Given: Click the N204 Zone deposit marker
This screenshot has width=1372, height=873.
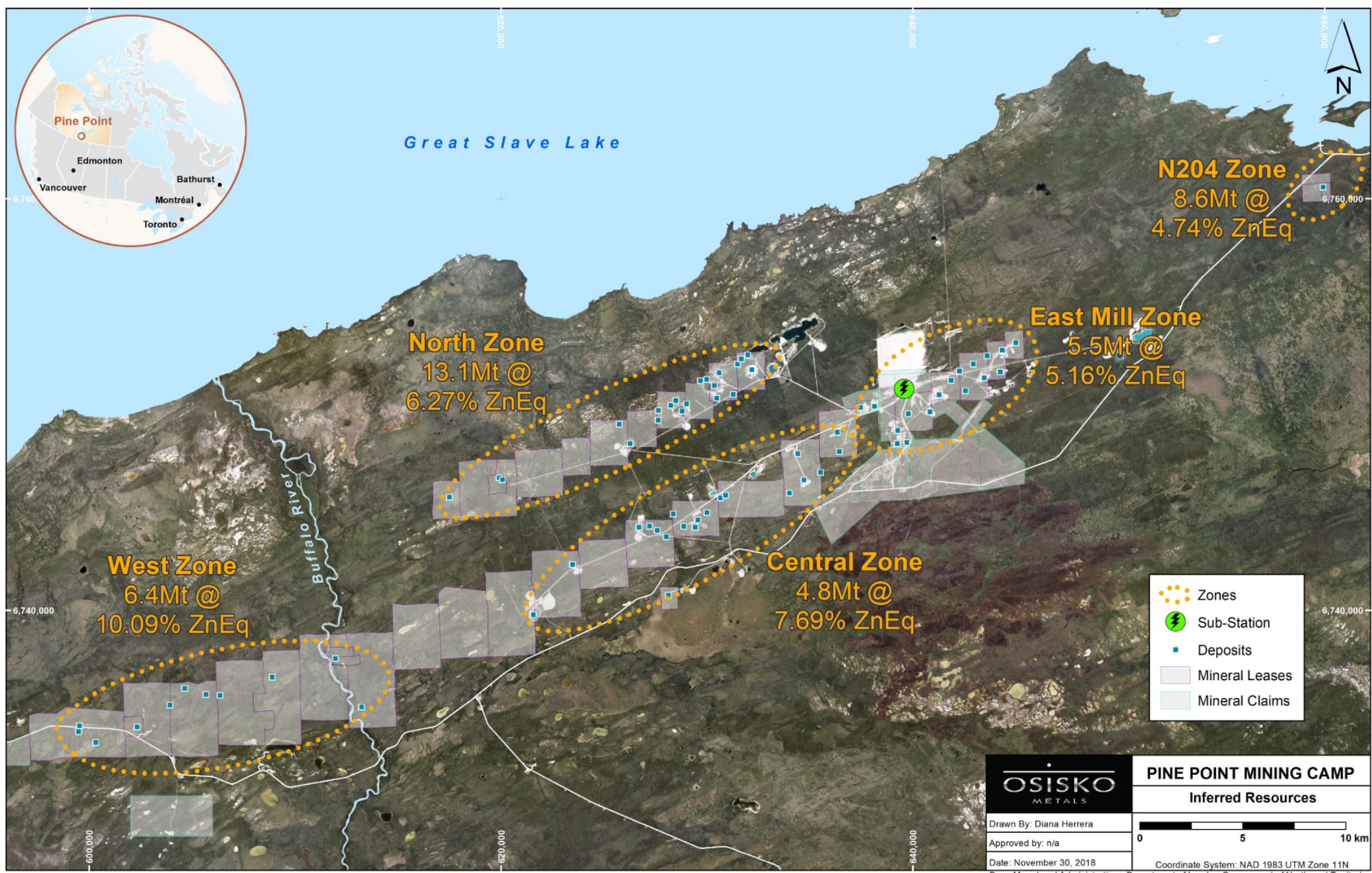Looking at the screenshot, I should (1322, 187).
